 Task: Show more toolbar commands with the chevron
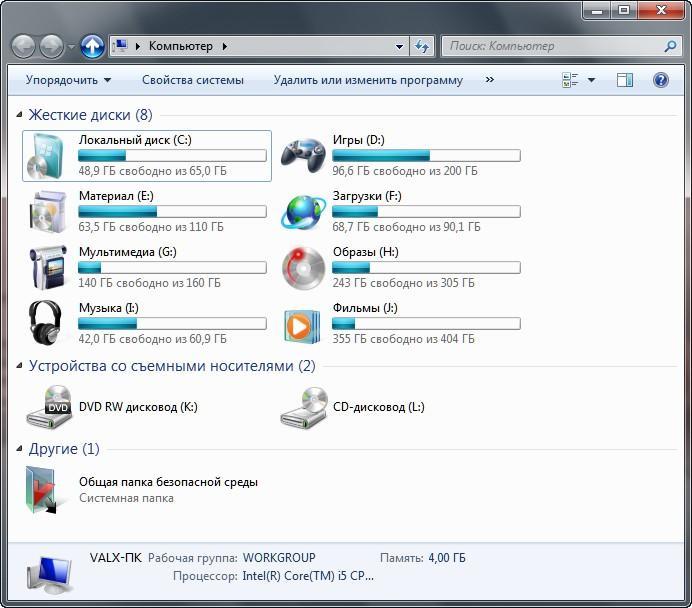coord(490,79)
